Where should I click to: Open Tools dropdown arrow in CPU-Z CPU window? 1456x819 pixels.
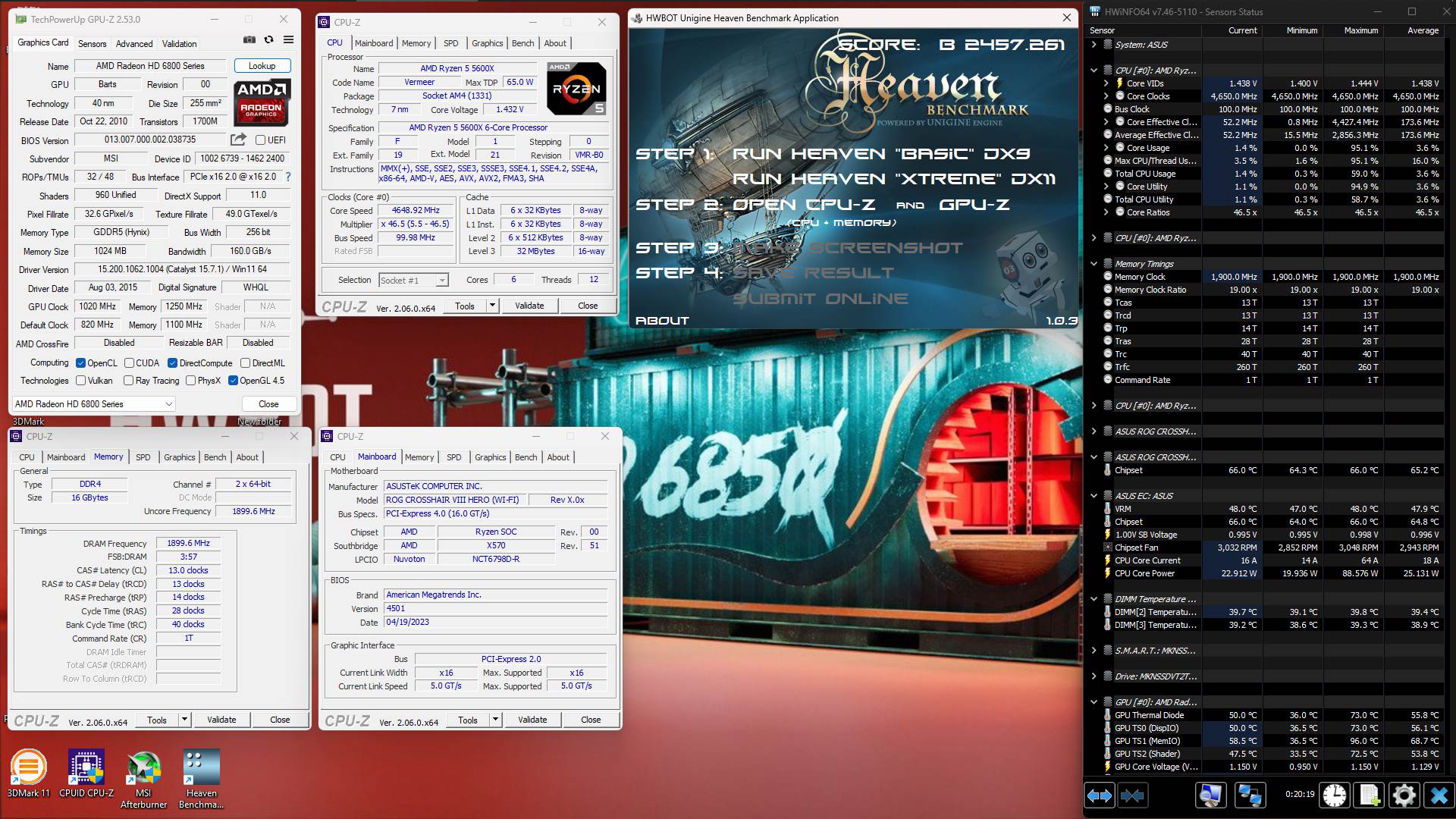[x=492, y=306]
